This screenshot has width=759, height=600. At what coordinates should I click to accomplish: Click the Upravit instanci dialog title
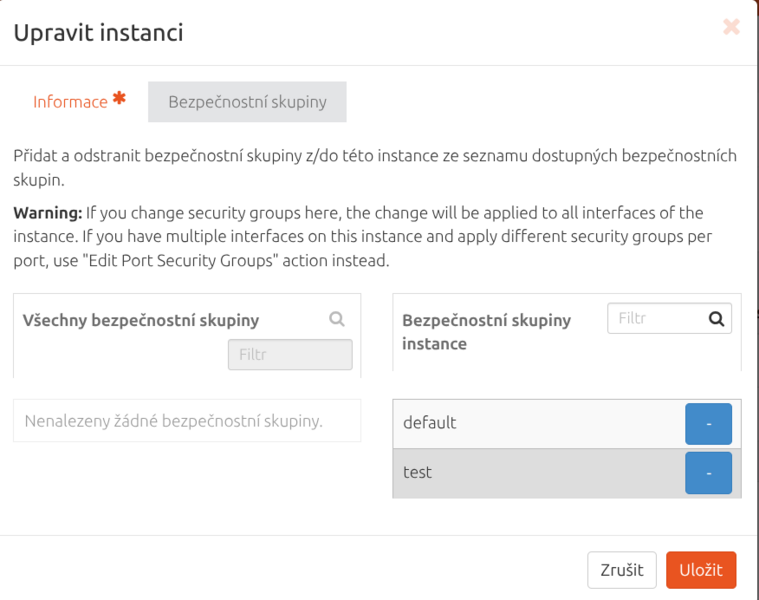pos(97,33)
